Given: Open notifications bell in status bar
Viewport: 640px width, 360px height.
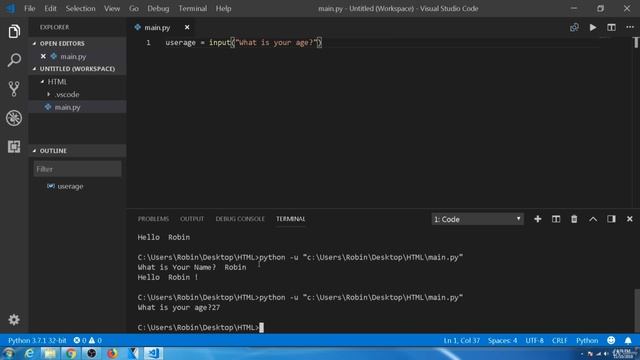Looking at the screenshot, I should tap(628, 340).
